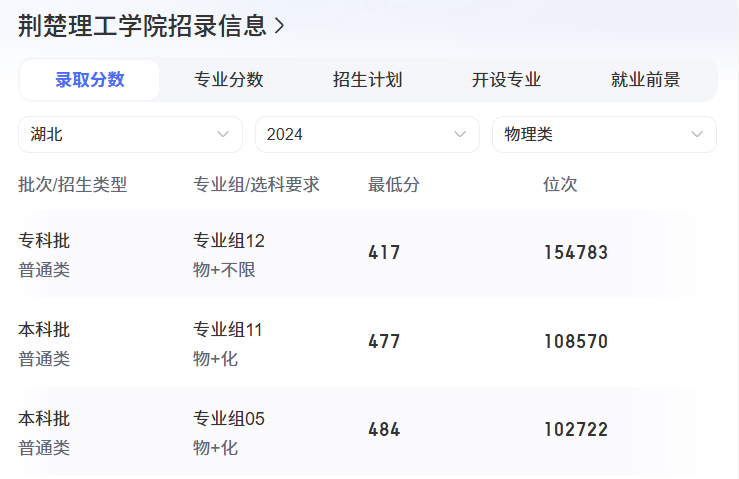Click 专业组11 group name
Viewport: 739px width, 479px height.
click(x=228, y=330)
